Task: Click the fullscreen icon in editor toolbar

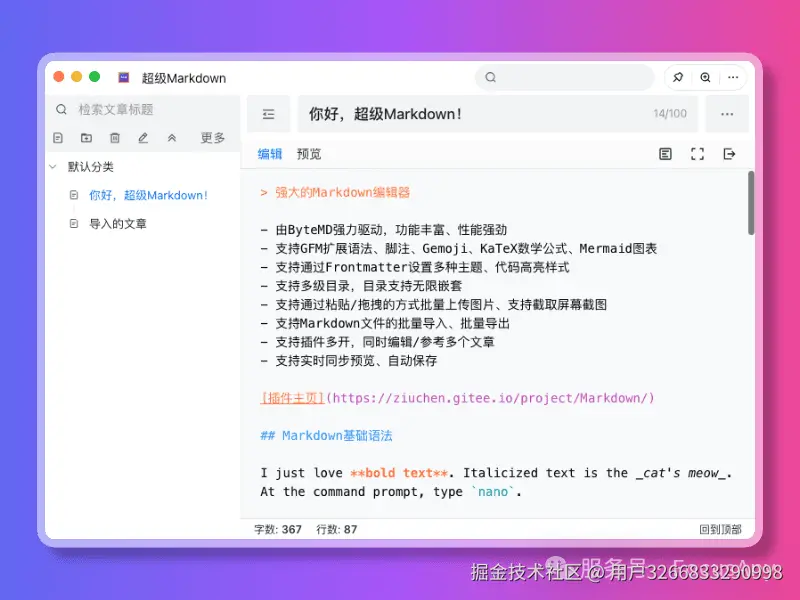Action: tap(697, 154)
